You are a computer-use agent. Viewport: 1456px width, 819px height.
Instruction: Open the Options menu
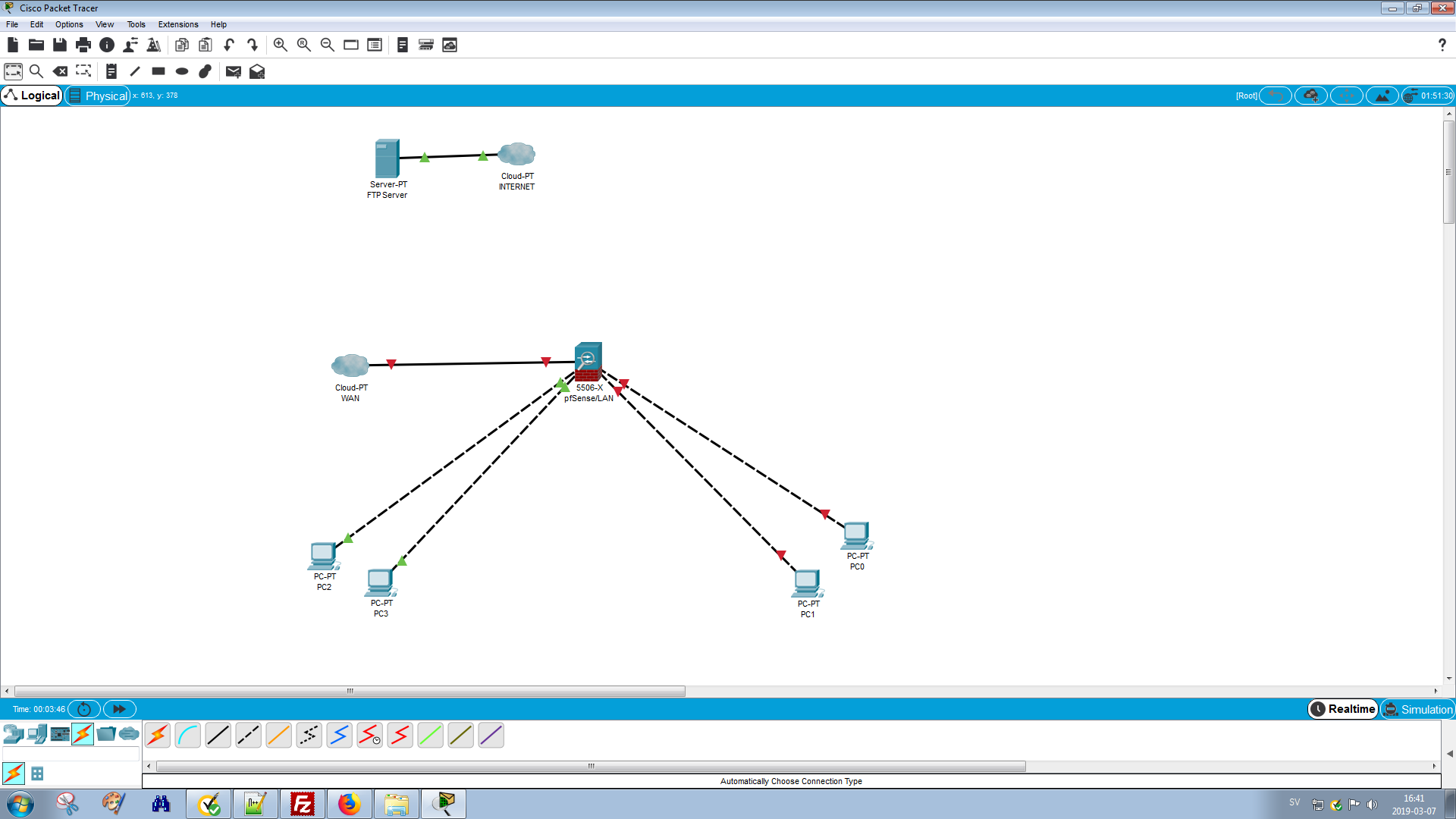[69, 24]
